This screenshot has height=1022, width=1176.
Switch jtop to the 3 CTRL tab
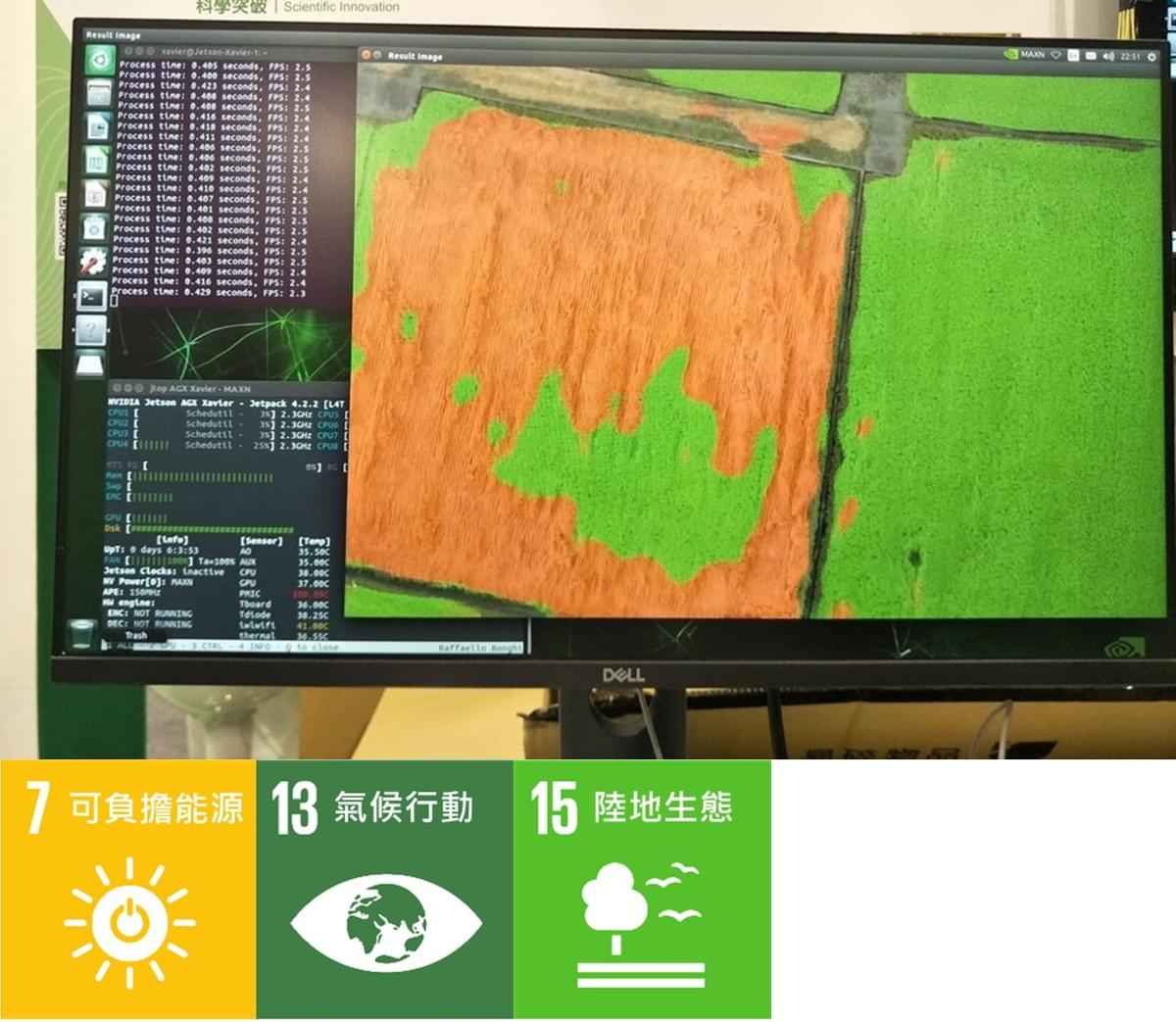207,646
